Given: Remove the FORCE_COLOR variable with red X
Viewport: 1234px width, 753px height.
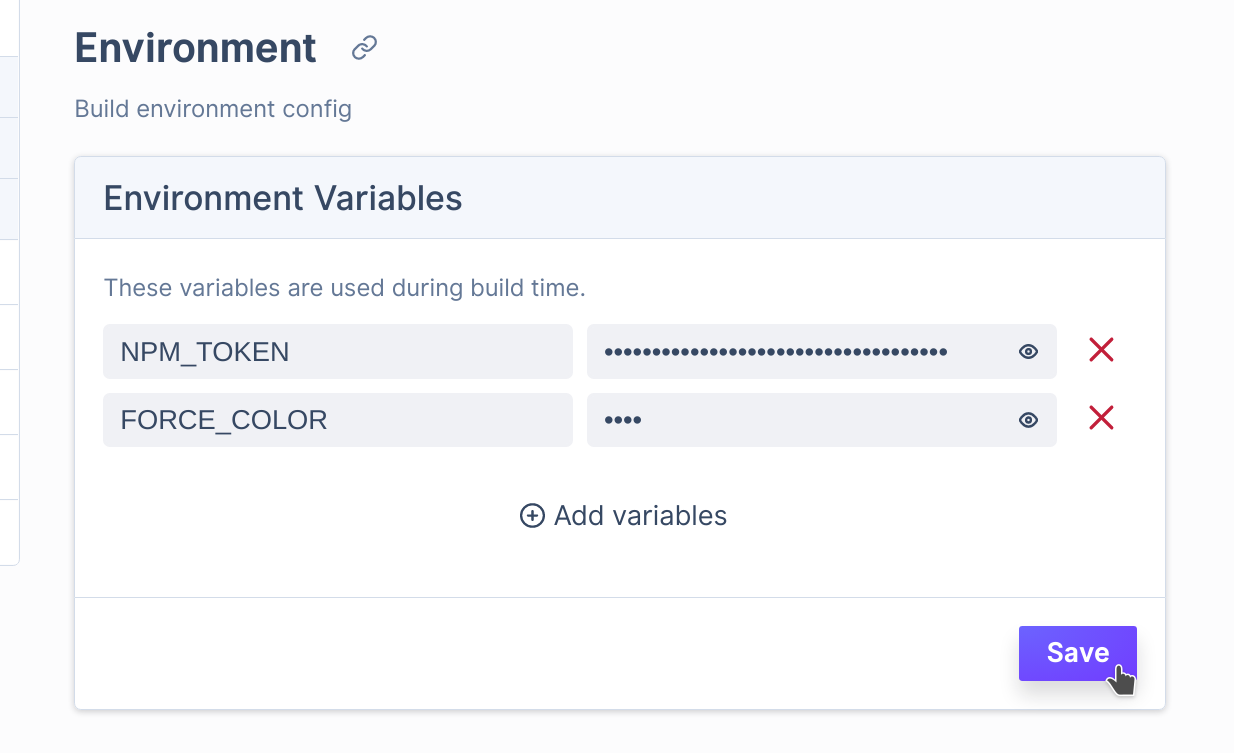Looking at the screenshot, I should pyautogui.click(x=1101, y=418).
